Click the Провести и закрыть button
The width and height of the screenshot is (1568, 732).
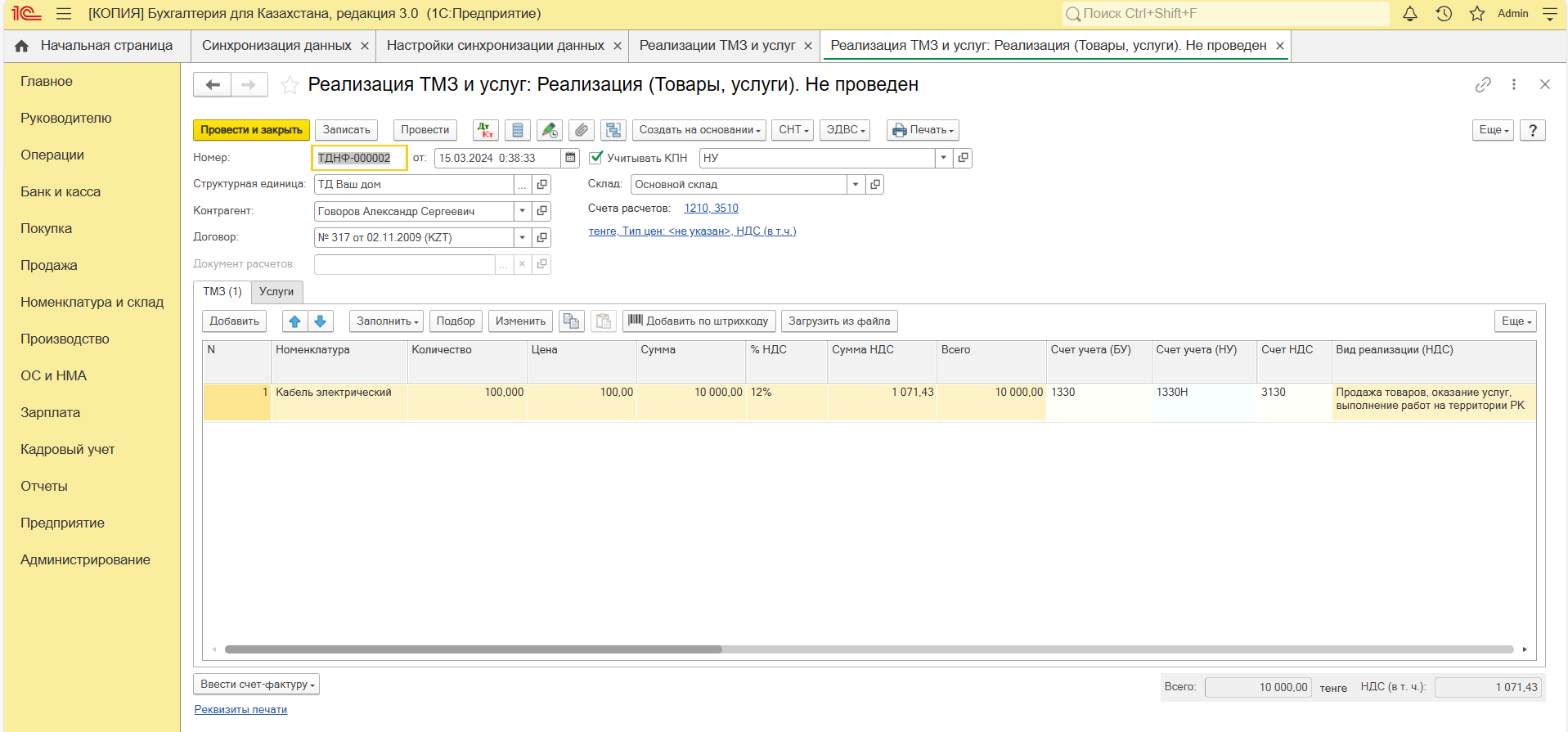click(251, 130)
